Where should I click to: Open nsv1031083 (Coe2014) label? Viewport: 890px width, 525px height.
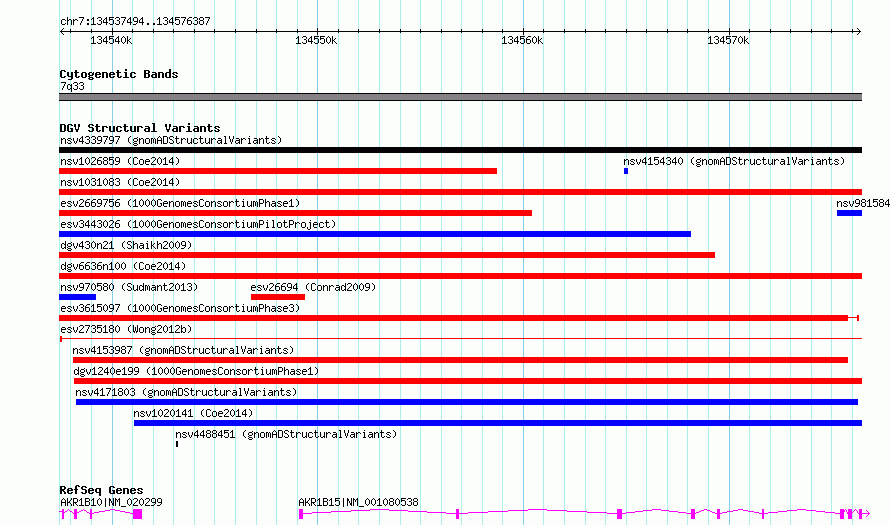pyautogui.click(x=120, y=182)
